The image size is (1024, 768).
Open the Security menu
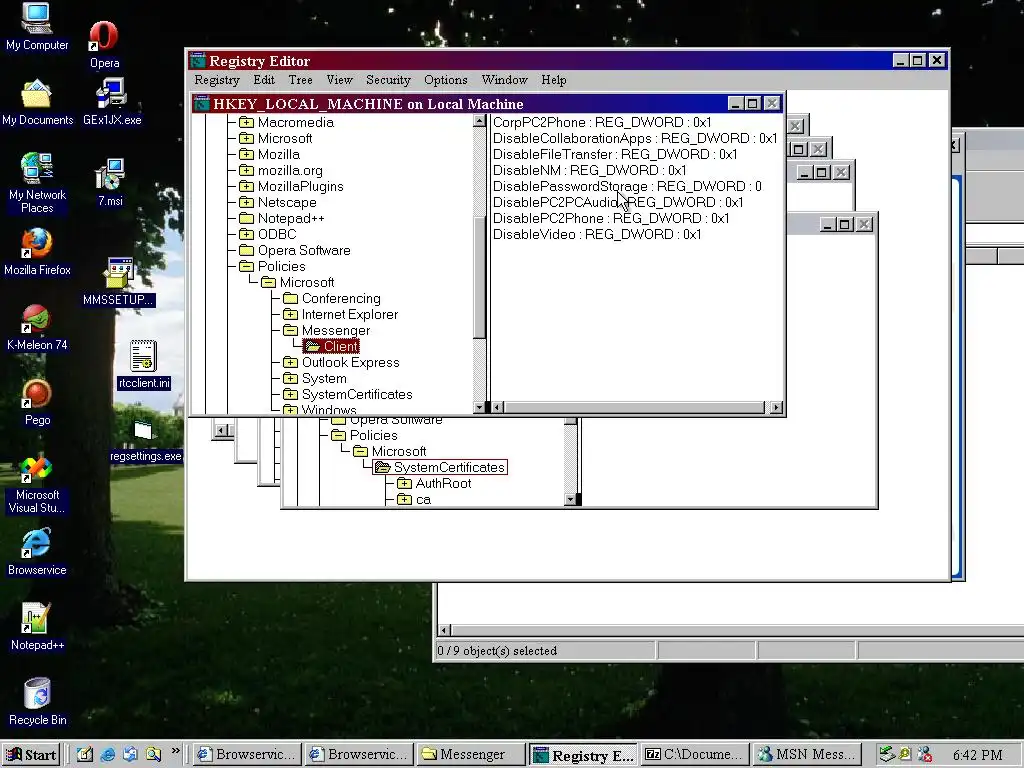(388, 80)
